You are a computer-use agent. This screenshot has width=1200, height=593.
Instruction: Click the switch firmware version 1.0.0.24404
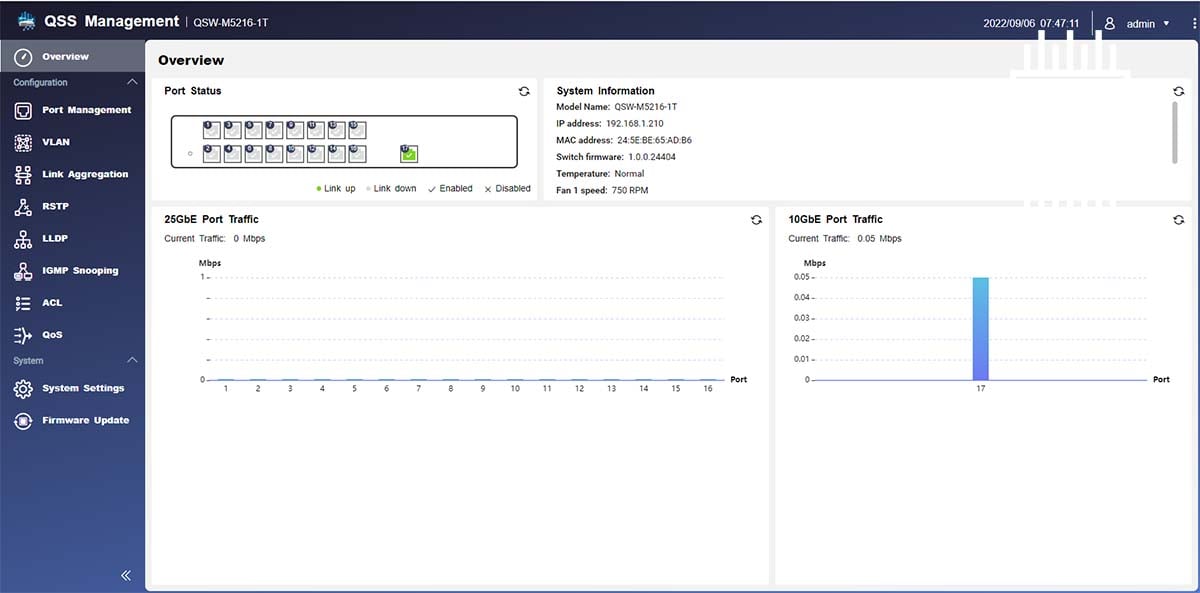point(652,157)
